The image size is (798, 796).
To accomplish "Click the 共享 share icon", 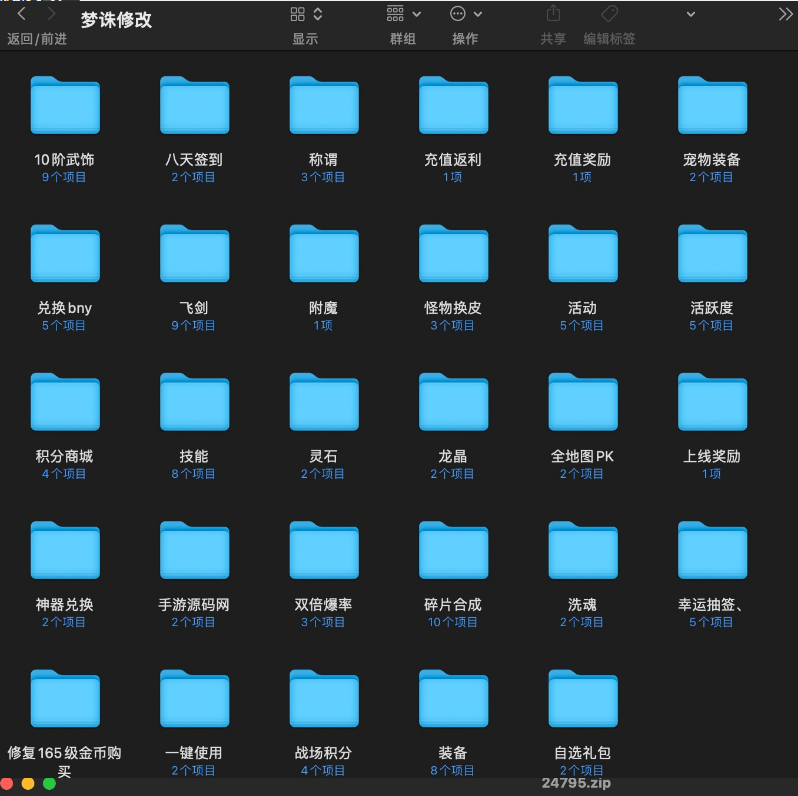I will 553,14.
